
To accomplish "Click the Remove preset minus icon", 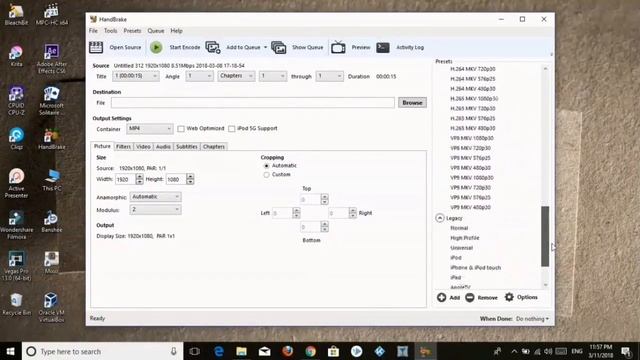I will point(470,297).
